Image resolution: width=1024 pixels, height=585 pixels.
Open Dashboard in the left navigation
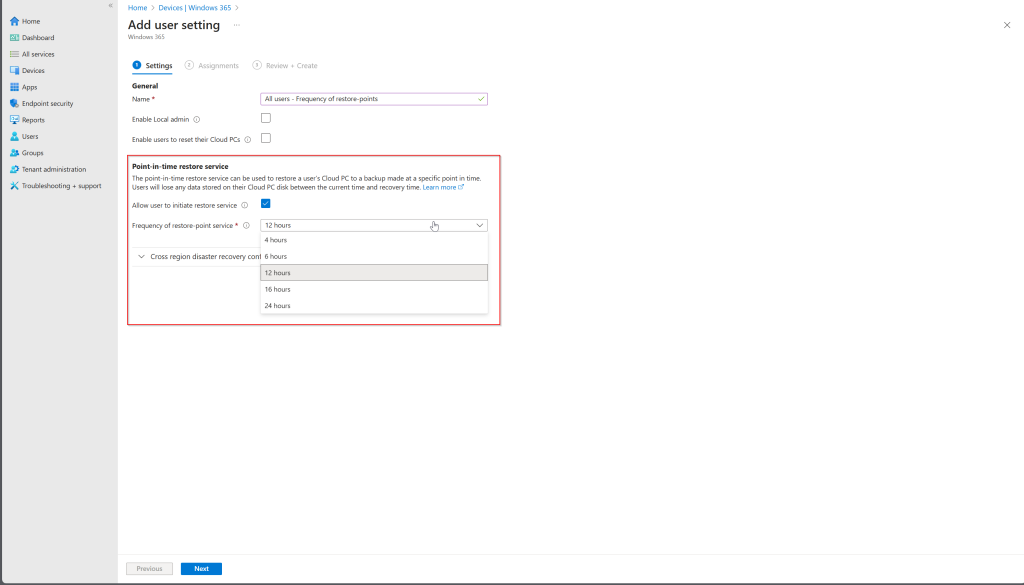(x=38, y=38)
